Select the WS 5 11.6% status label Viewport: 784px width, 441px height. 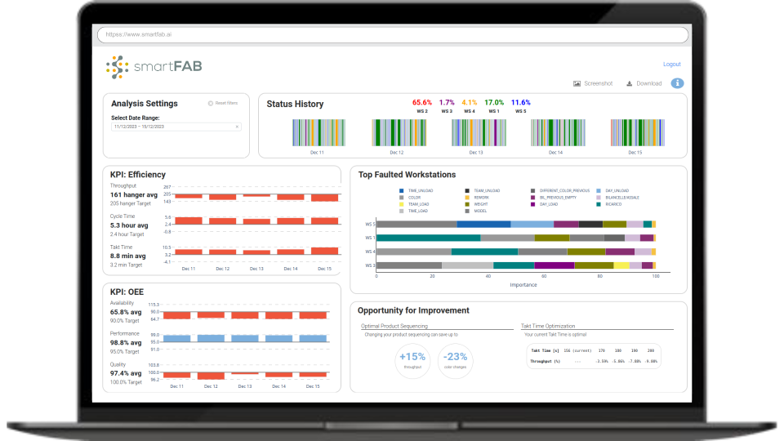point(520,105)
